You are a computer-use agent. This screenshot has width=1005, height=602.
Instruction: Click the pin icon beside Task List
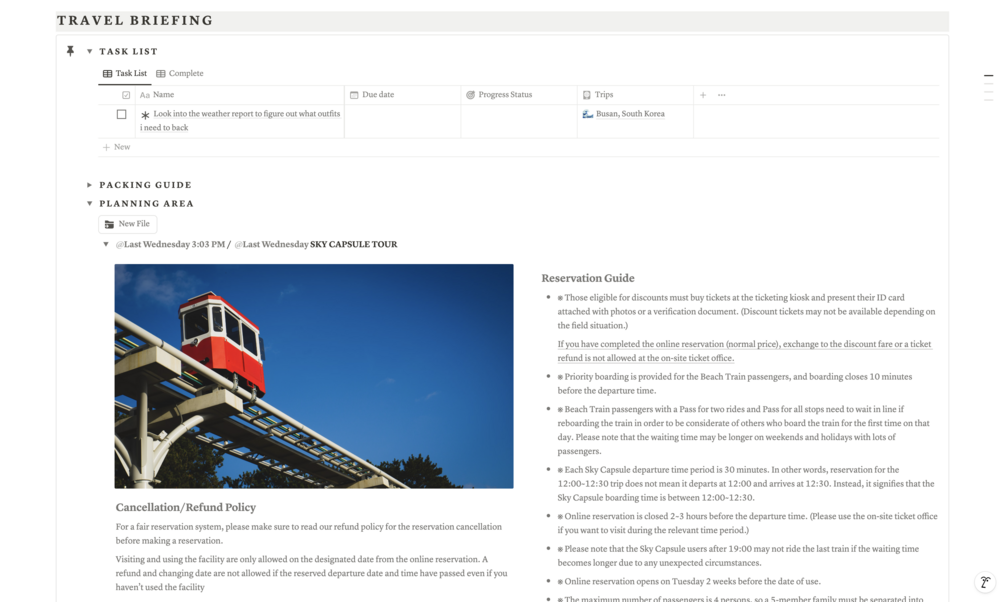pyautogui.click(x=71, y=51)
